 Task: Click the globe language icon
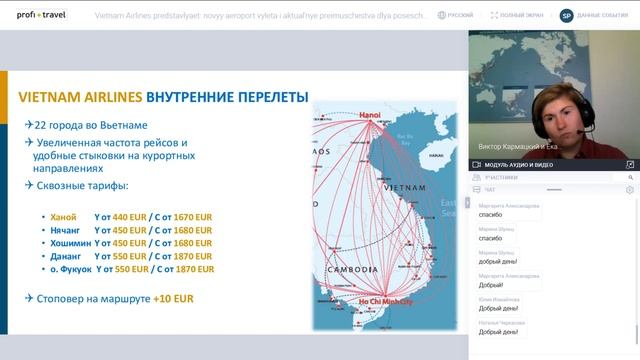point(441,15)
